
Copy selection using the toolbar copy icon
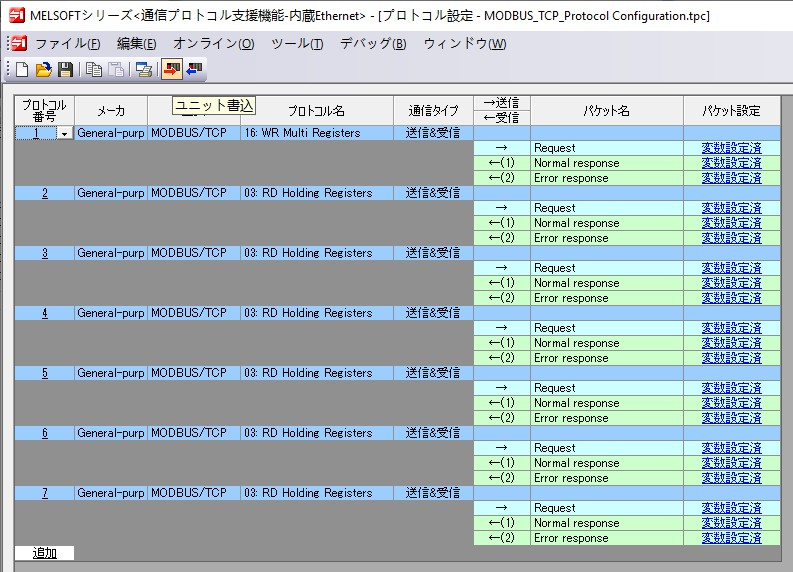click(x=94, y=69)
